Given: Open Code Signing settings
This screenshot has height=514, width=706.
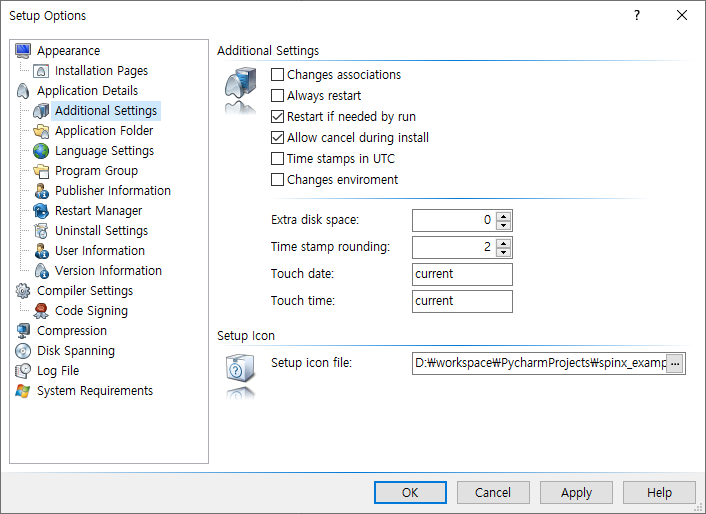Looking at the screenshot, I should (91, 311).
